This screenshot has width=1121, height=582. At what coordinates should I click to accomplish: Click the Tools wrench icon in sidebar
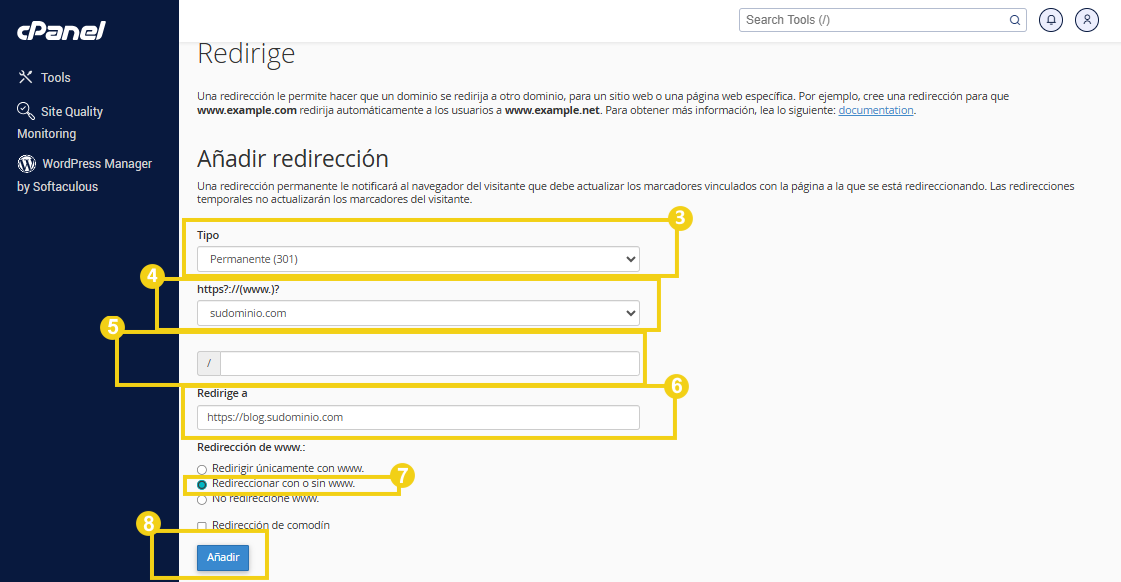pyautogui.click(x=26, y=77)
